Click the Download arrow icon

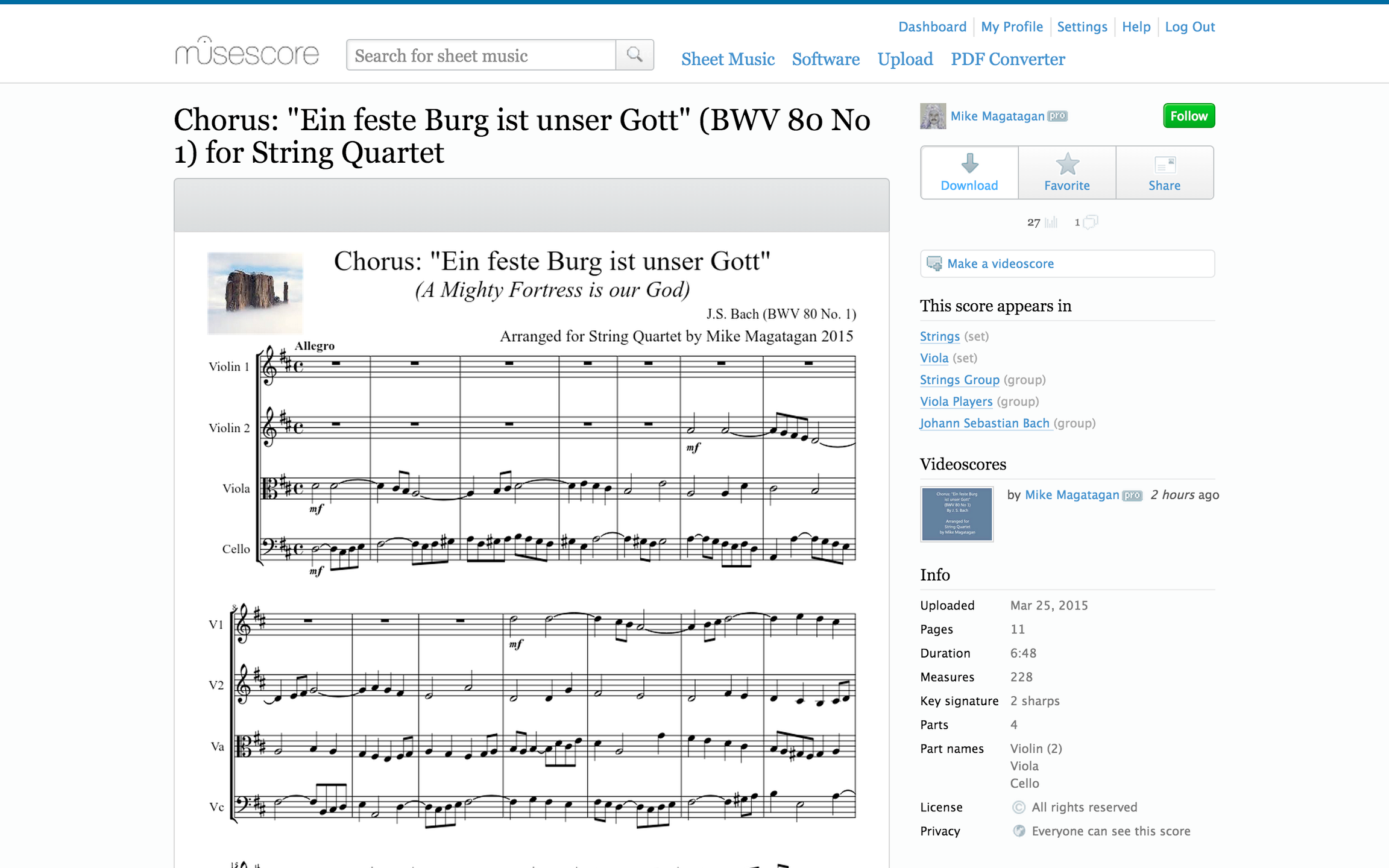pyautogui.click(x=969, y=163)
